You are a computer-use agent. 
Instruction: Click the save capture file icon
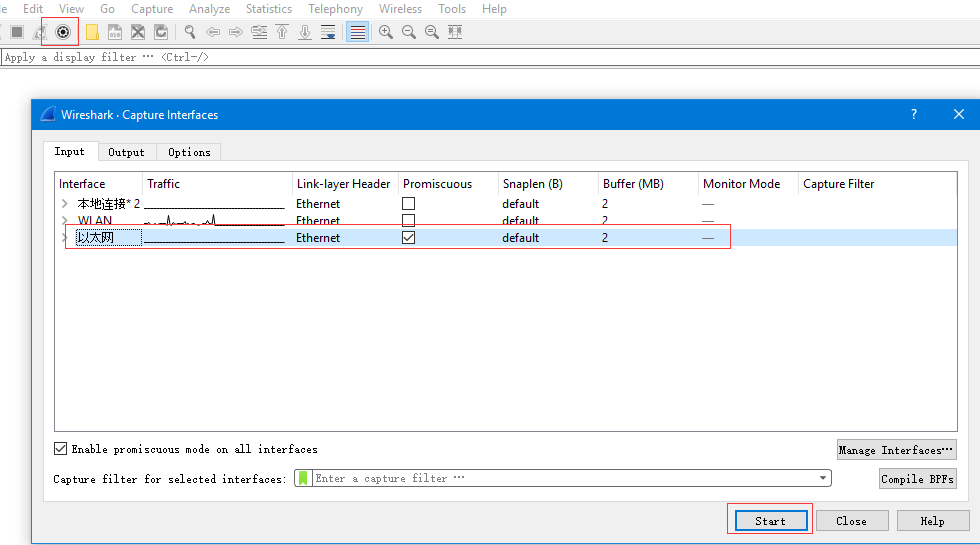[x=115, y=32]
